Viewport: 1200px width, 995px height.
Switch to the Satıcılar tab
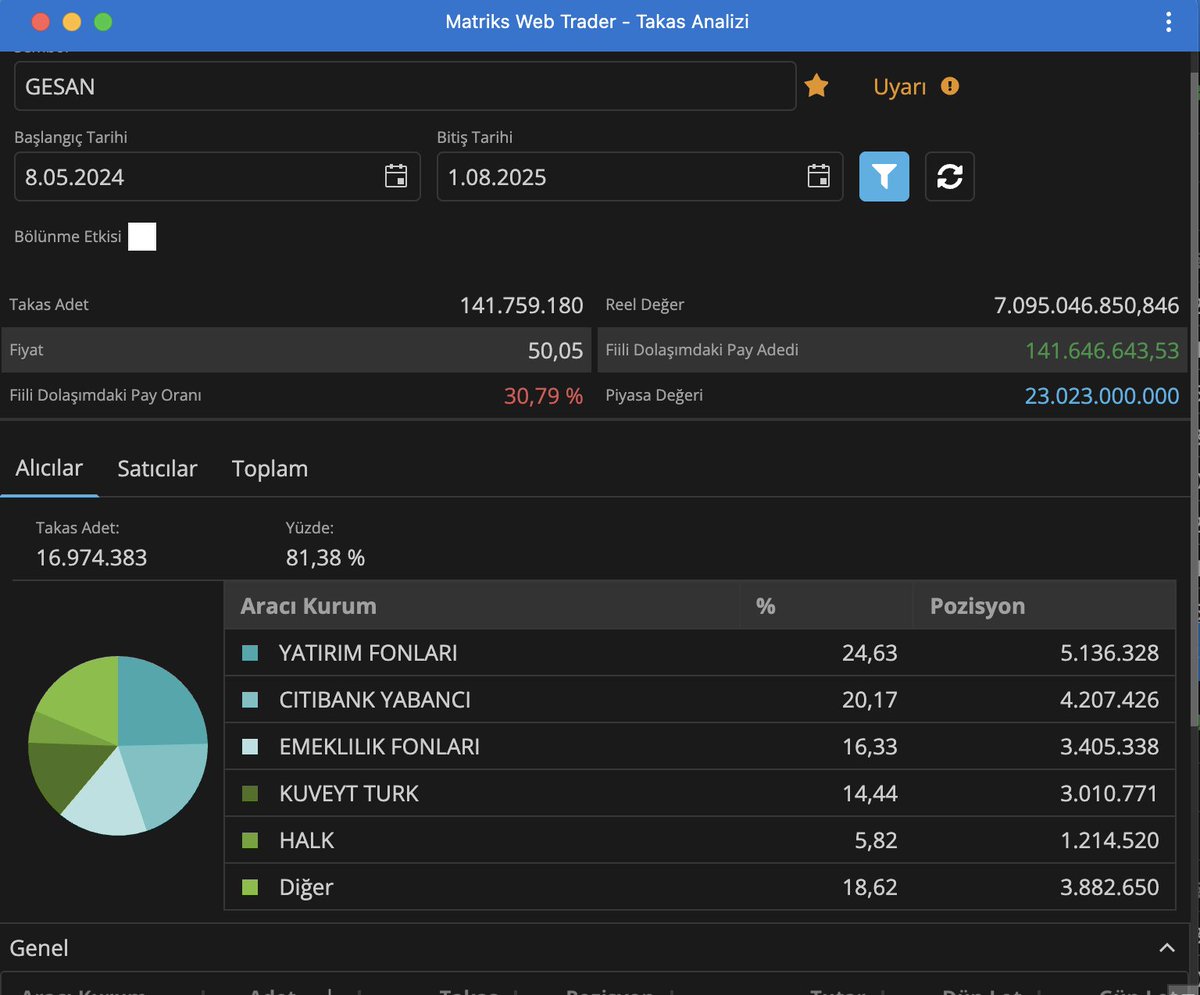[157, 469]
